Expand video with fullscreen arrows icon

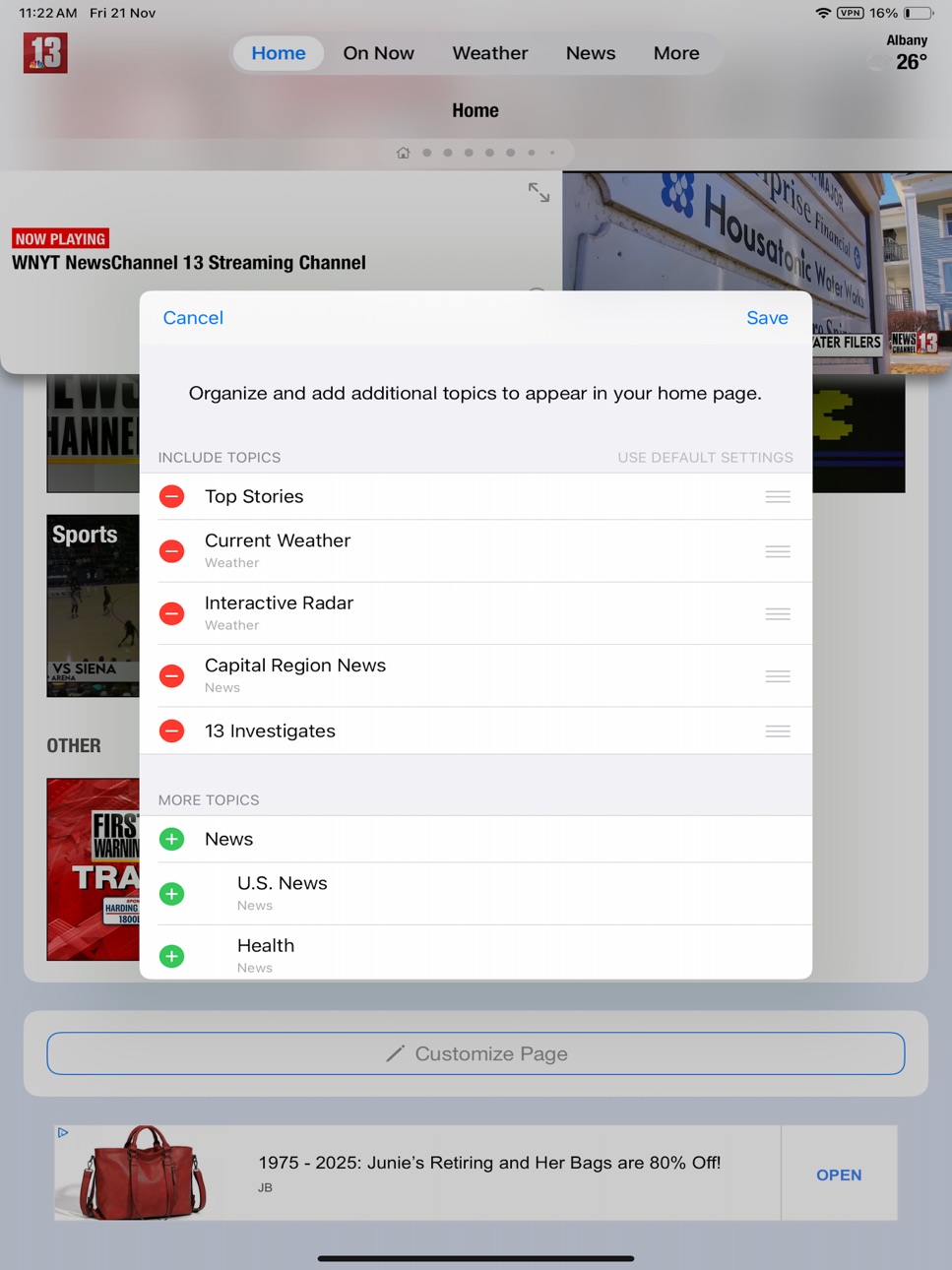539,192
